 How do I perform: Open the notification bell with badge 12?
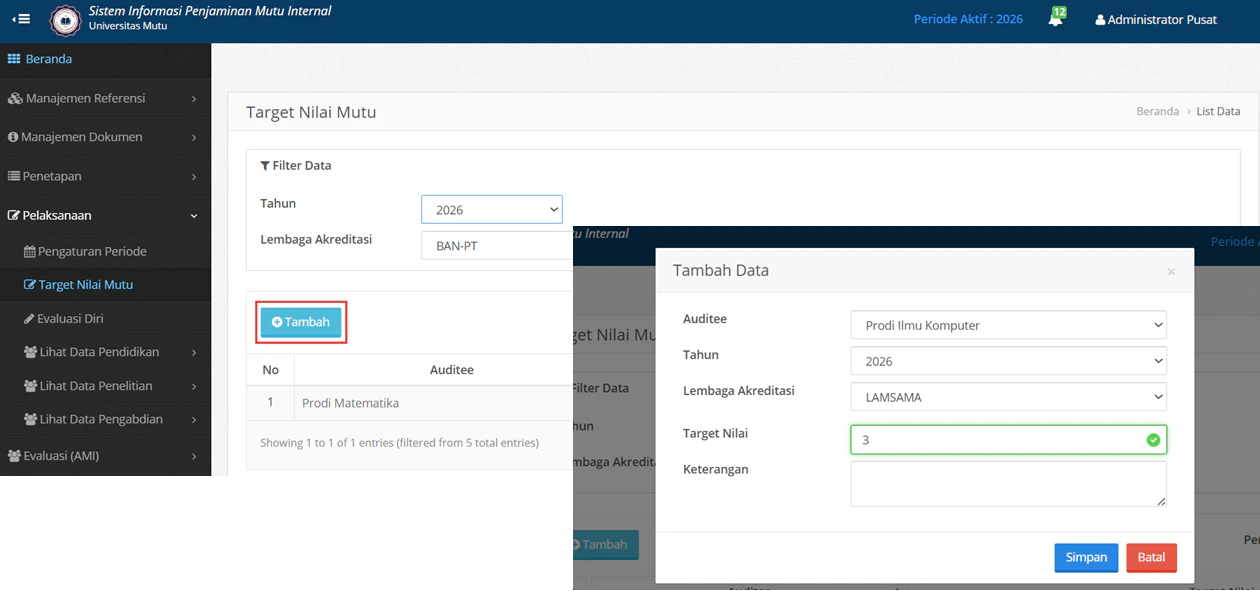(1056, 18)
